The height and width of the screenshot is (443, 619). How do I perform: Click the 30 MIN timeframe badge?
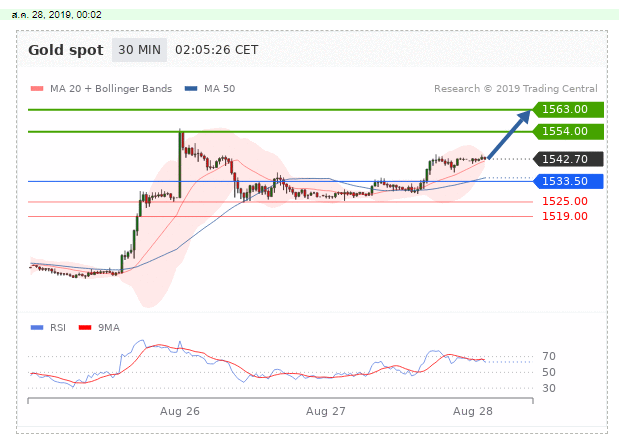coord(139,50)
